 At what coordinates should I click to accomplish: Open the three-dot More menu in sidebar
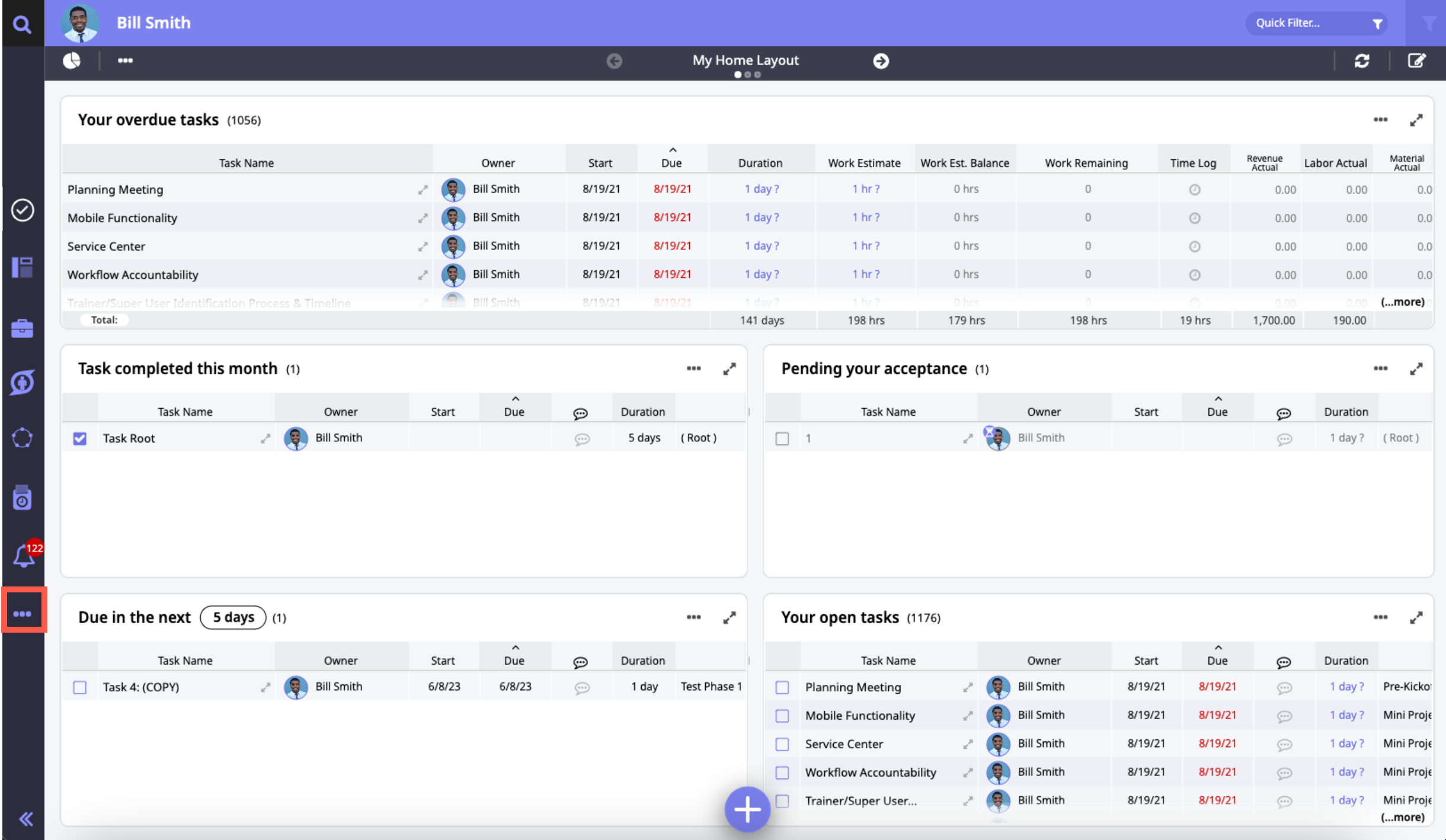click(x=23, y=614)
